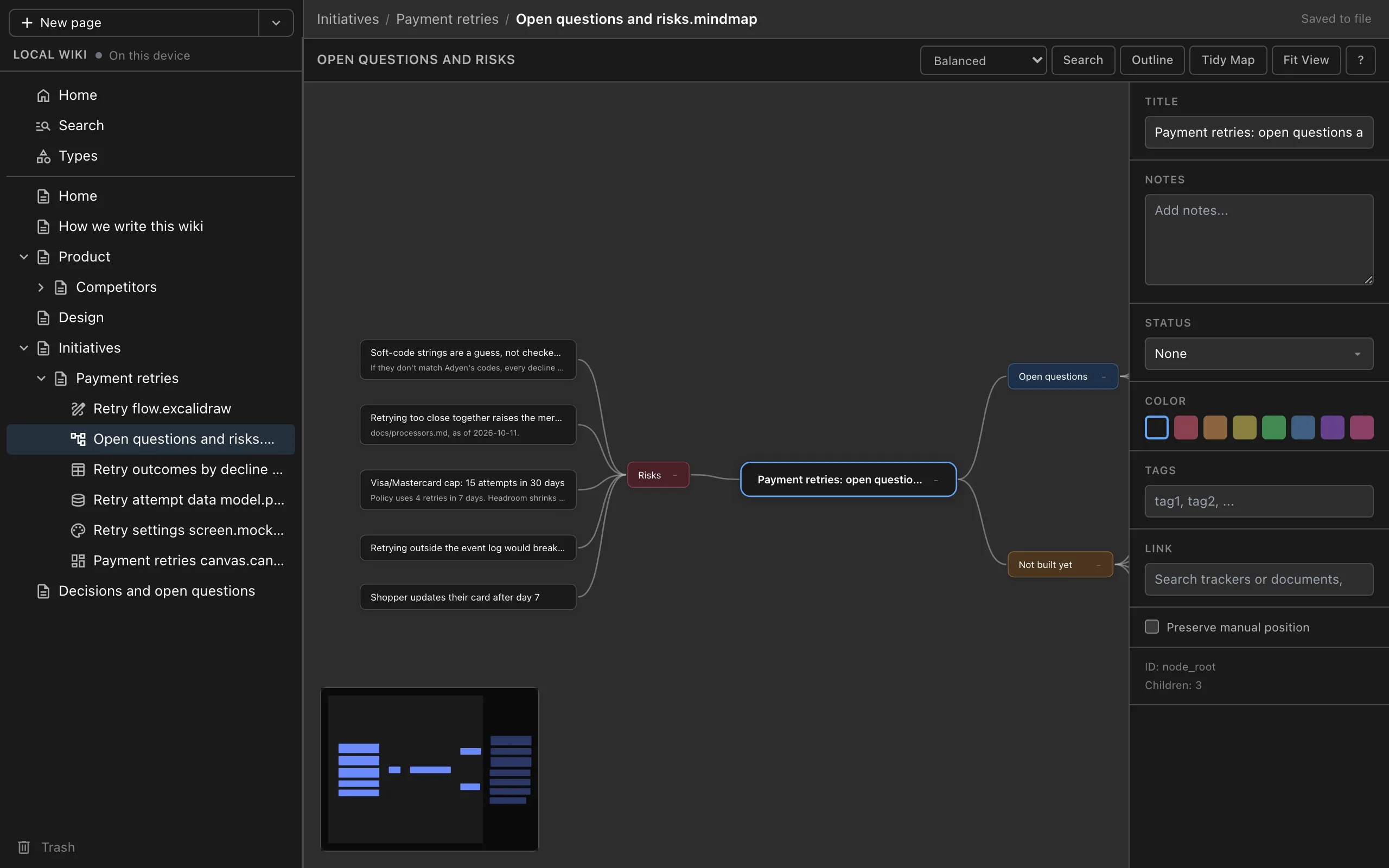Viewport: 1389px width, 868px height.
Task: Click document icon beside Initiatives page
Action: coord(43,348)
